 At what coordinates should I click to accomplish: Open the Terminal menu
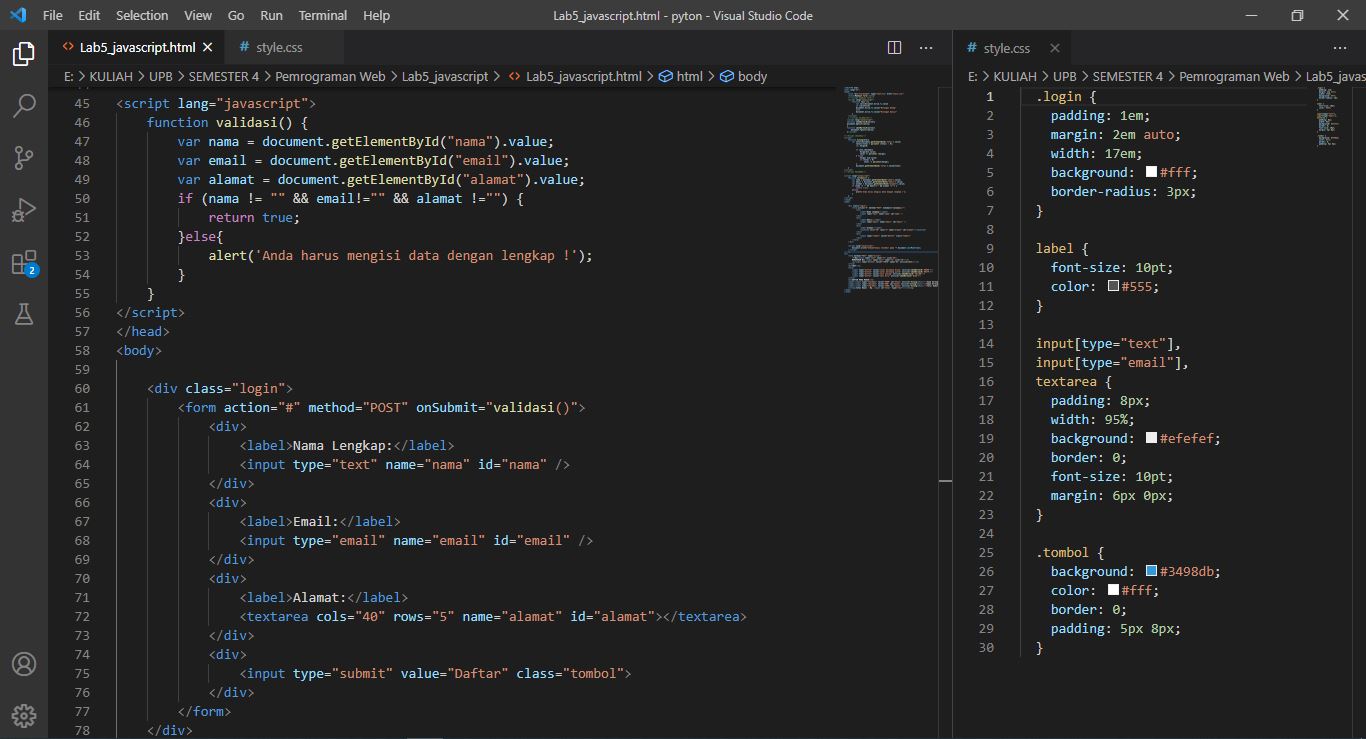[x=322, y=15]
